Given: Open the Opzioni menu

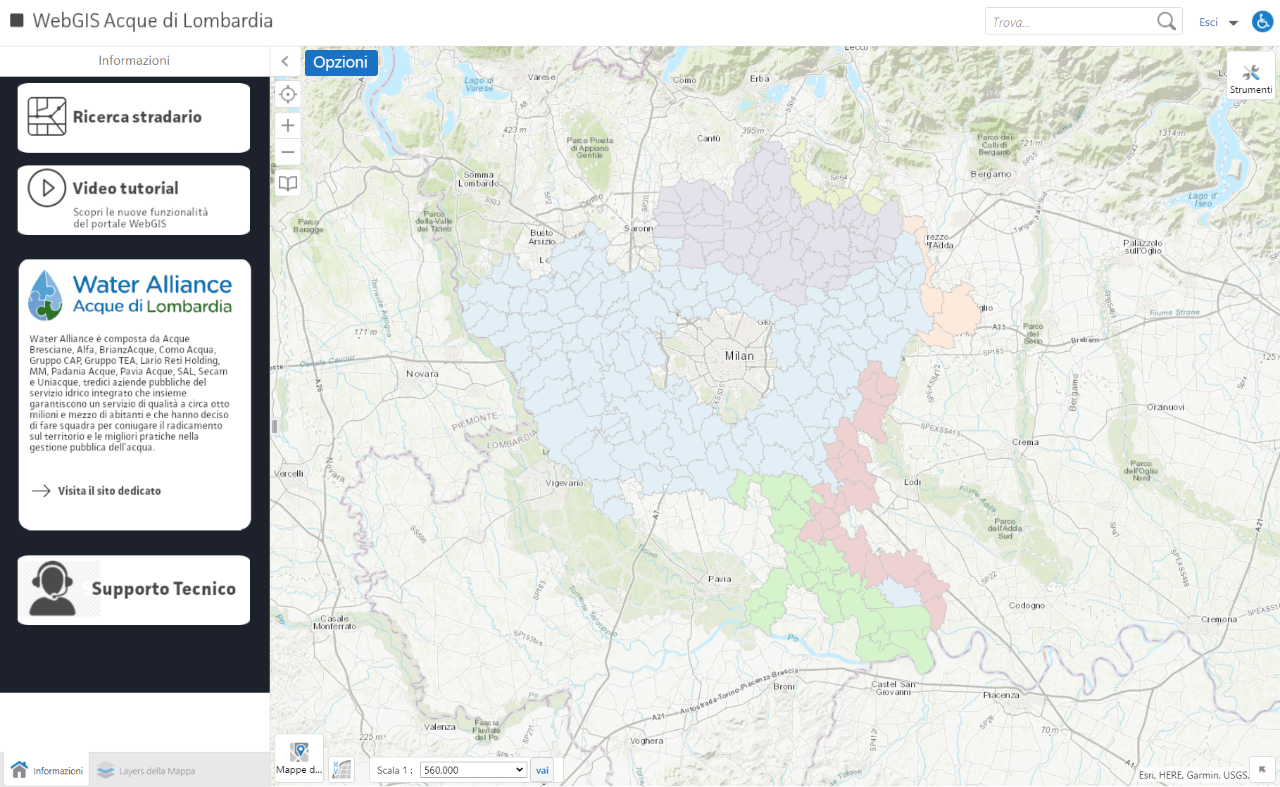Looking at the screenshot, I should 341,61.
